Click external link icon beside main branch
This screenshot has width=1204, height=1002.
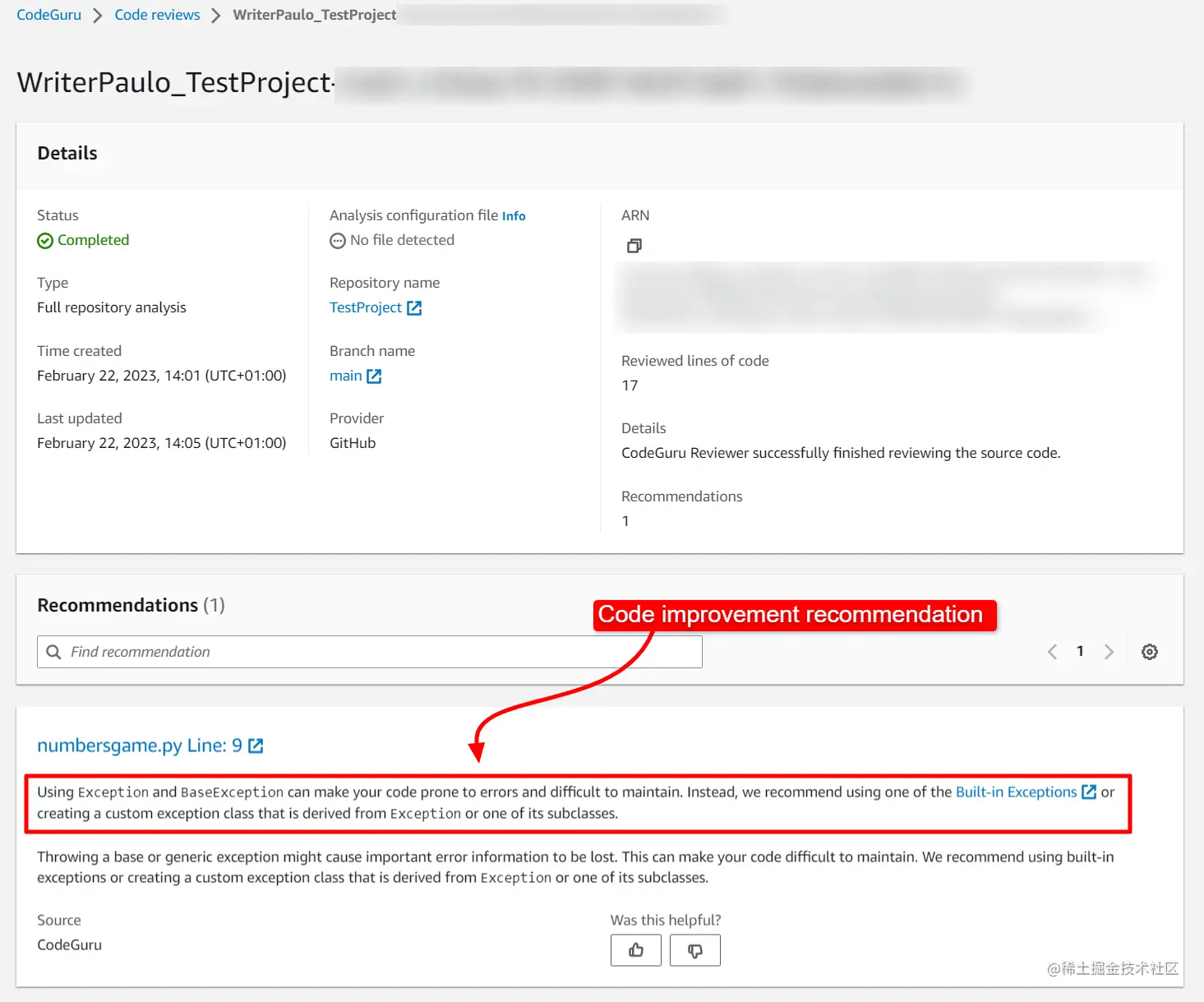coord(374,376)
